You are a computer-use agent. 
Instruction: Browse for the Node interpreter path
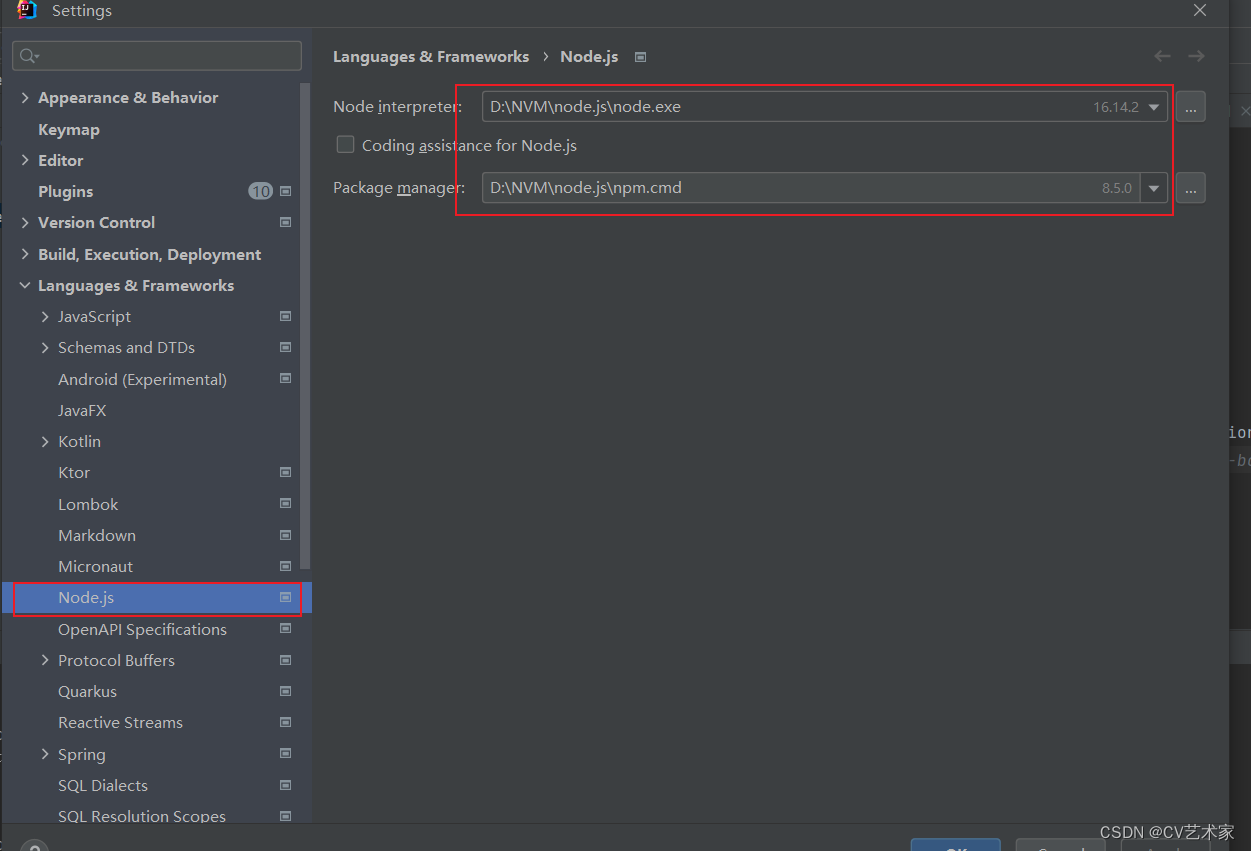click(x=1190, y=106)
